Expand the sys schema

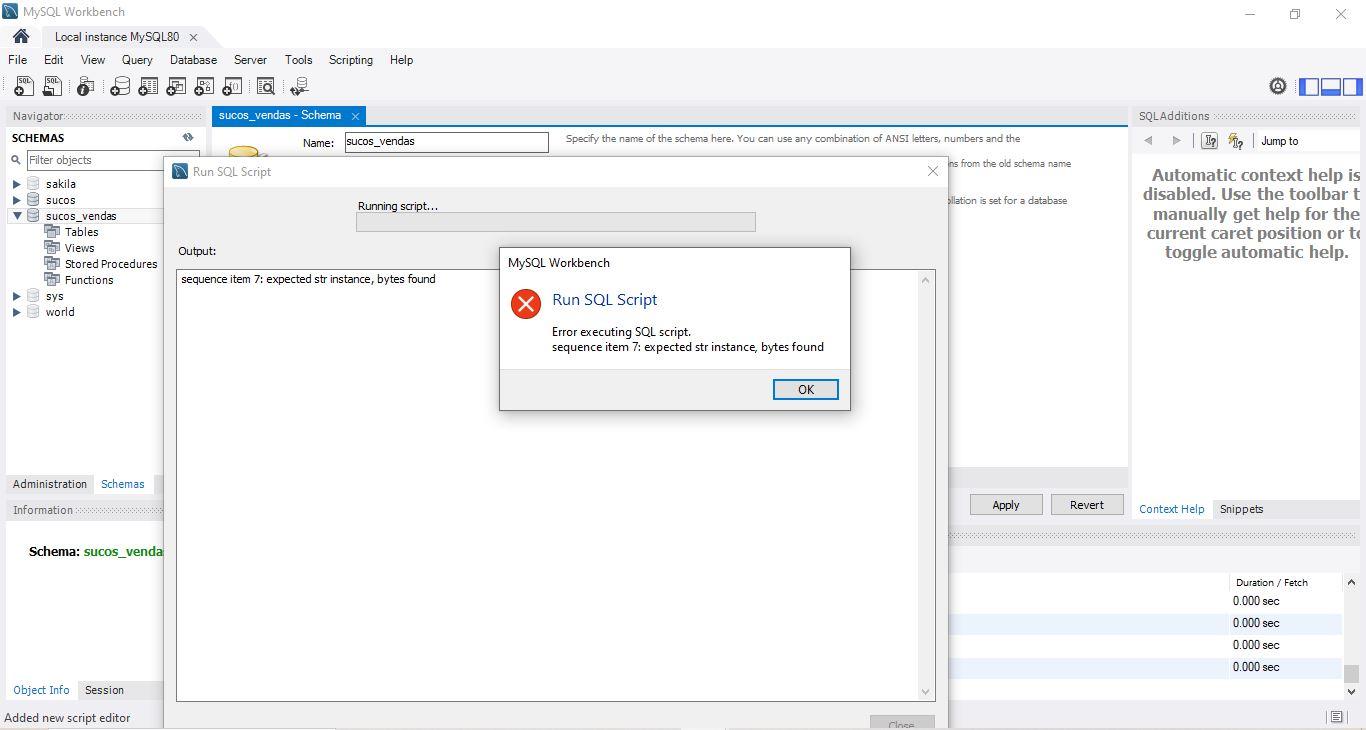tap(17, 296)
